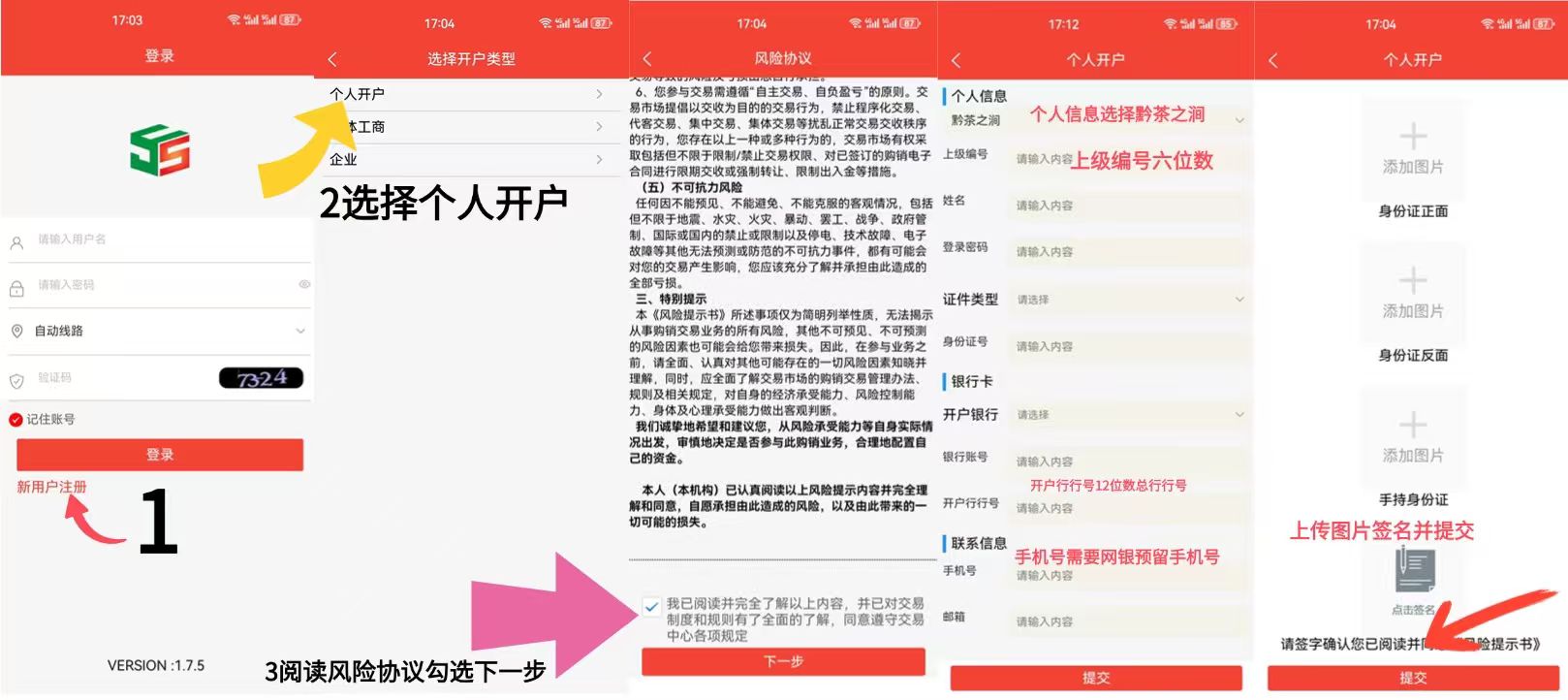Toggle the 记住账号 remember account checkbox
The height and width of the screenshot is (700, 1568).
(x=16, y=420)
